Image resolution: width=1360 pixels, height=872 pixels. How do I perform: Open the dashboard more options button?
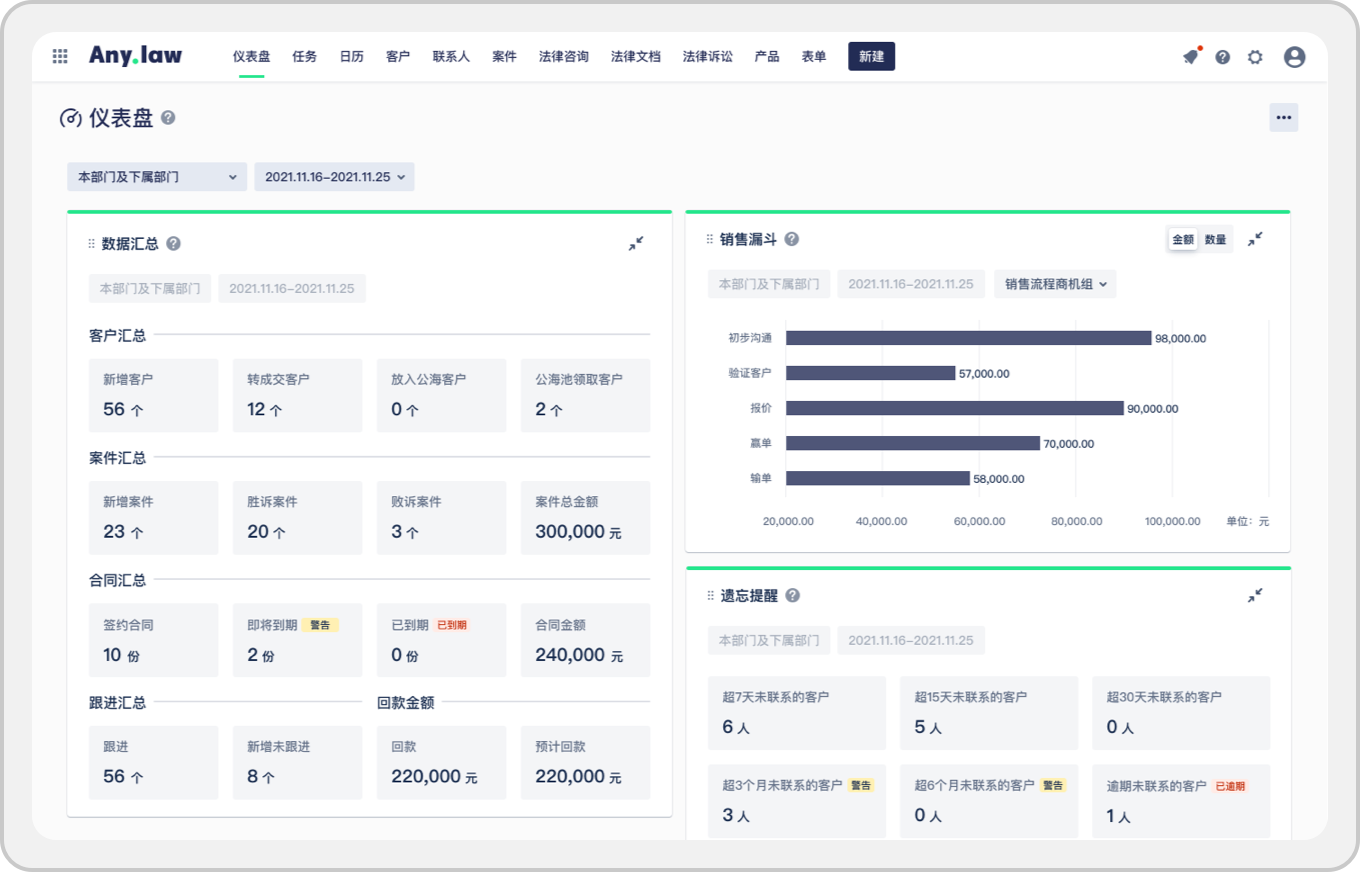tap(1283, 118)
